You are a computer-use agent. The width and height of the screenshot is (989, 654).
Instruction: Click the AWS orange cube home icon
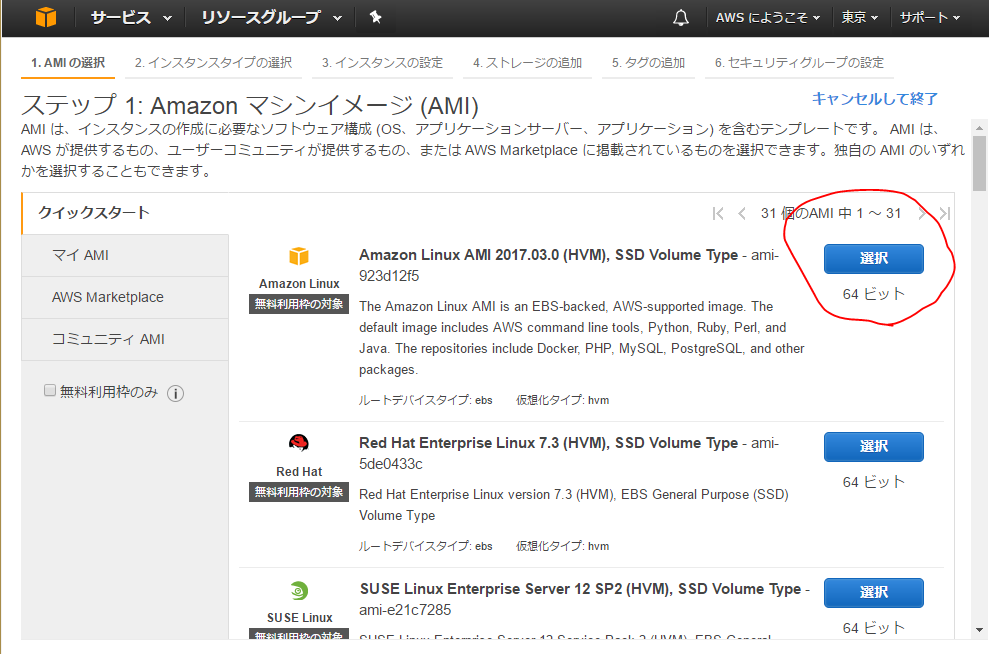pyautogui.click(x=45, y=17)
